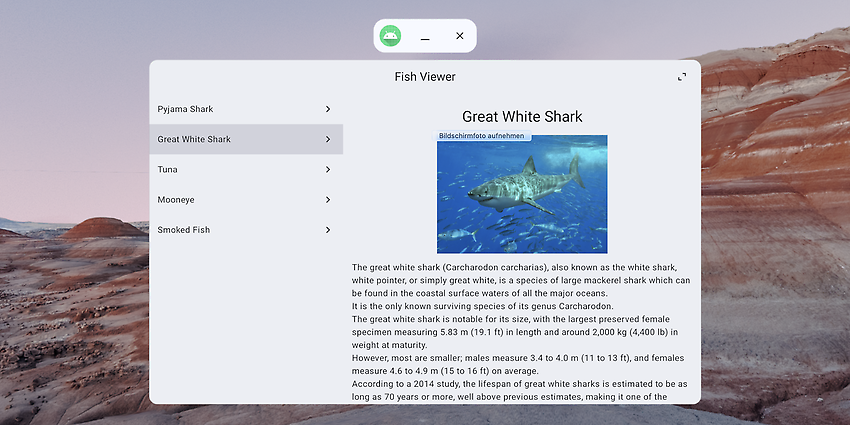Click the chevron next to Mooneye
Screen dimensions: 850x425
click(328, 200)
